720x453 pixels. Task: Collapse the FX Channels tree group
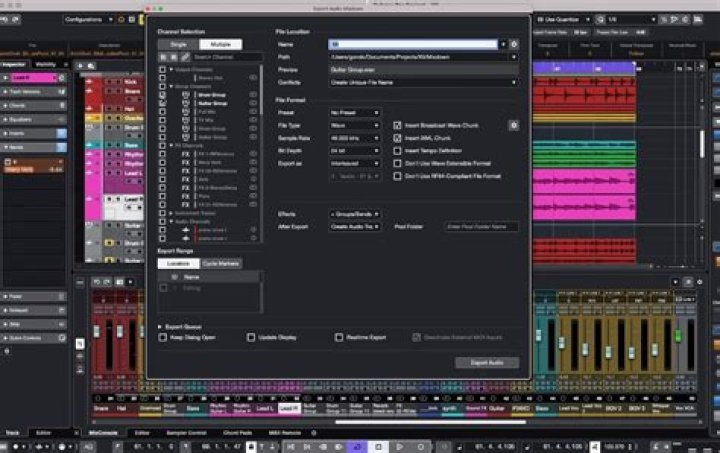[x=171, y=145]
